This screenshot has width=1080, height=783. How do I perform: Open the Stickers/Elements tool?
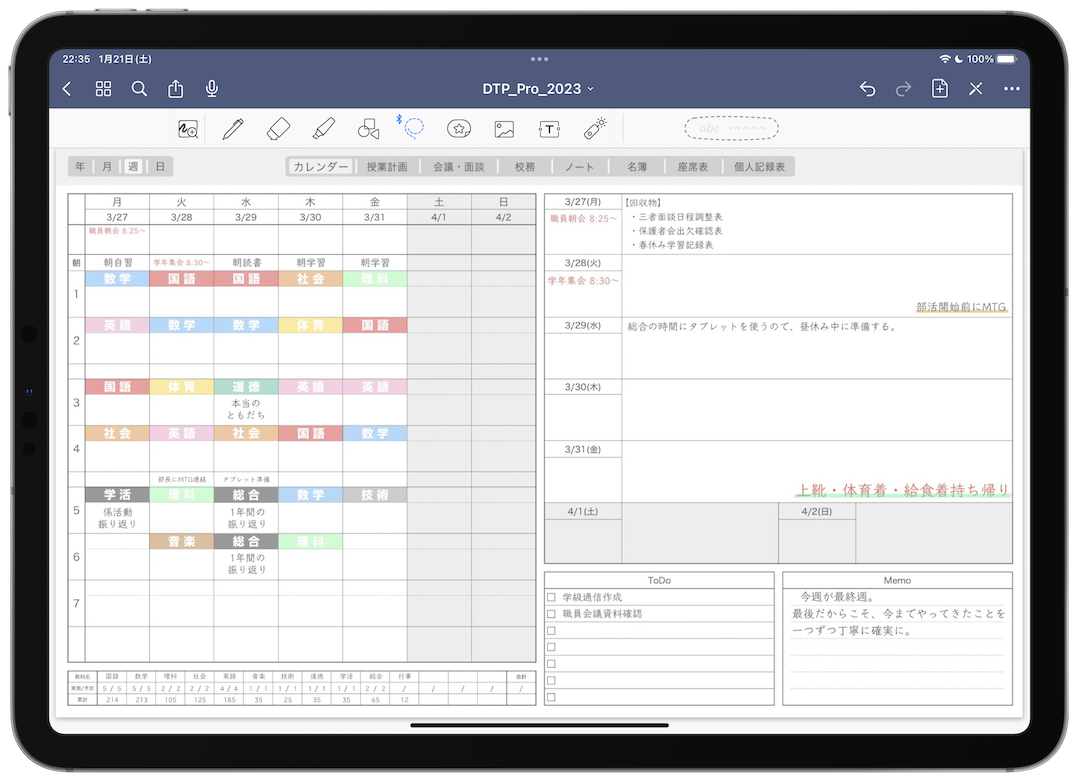click(459, 128)
